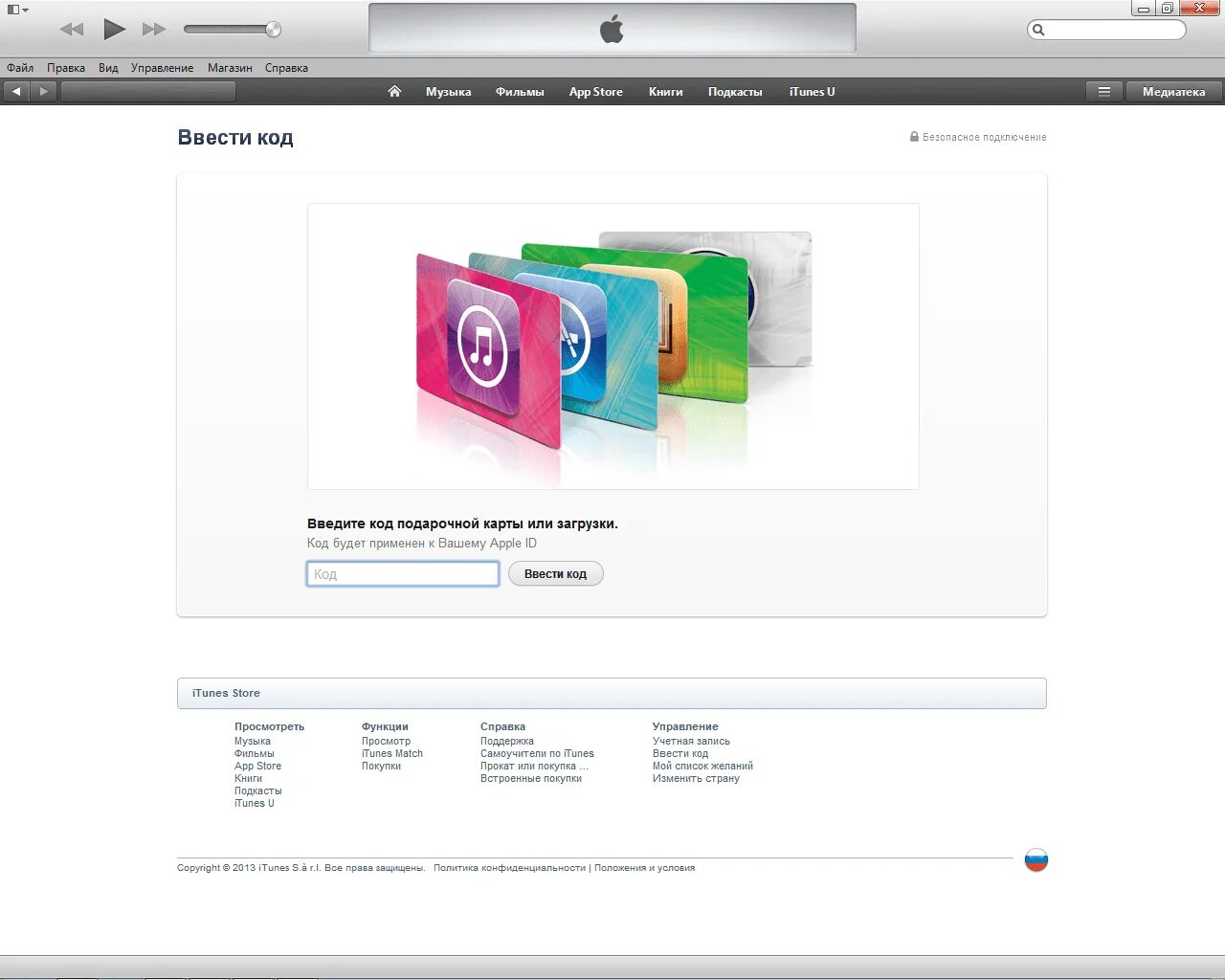Open Фильмы link under Просмотреть
This screenshot has height=980, width=1225.
point(255,753)
